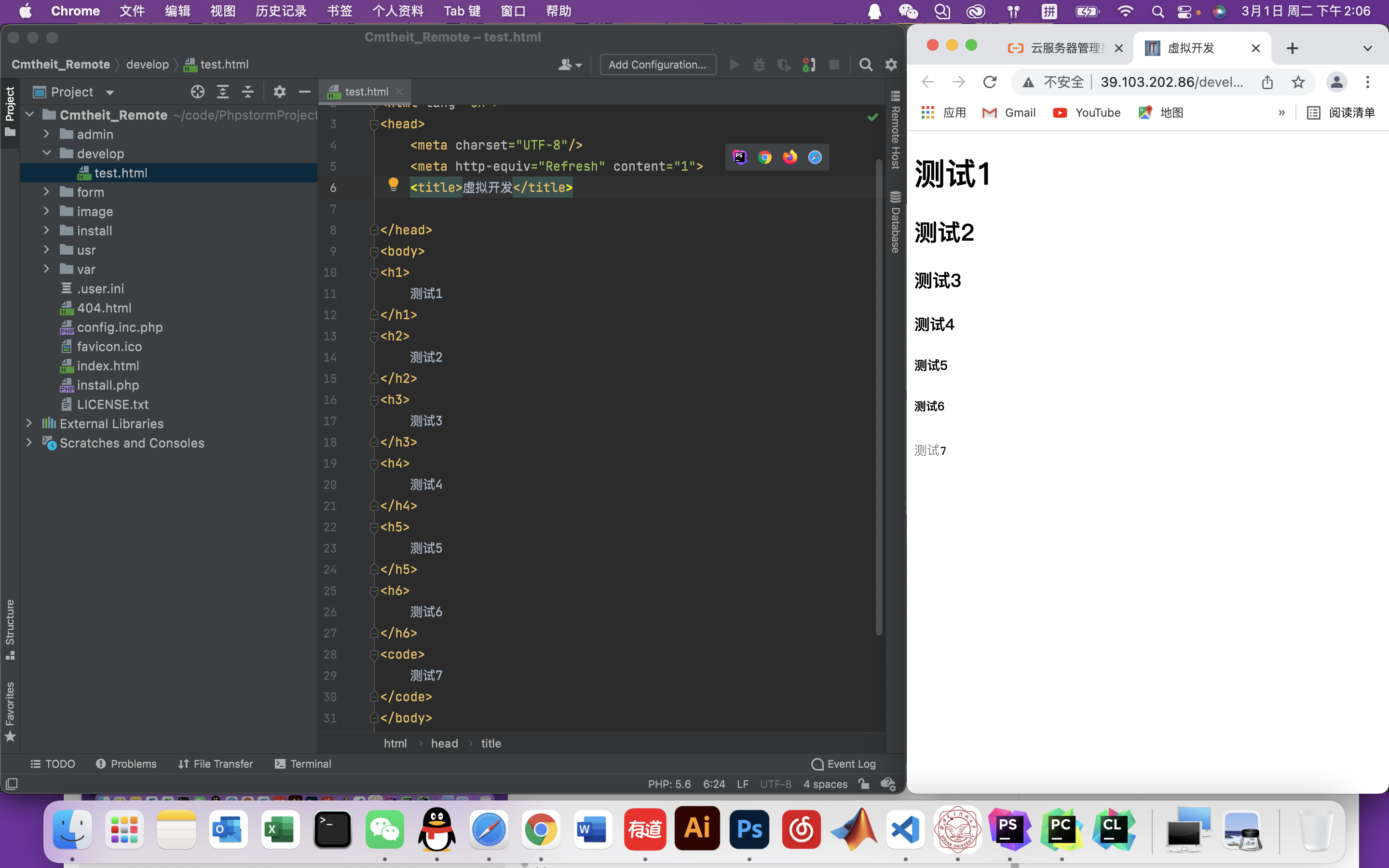Collapse all in Project panel

(247, 92)
